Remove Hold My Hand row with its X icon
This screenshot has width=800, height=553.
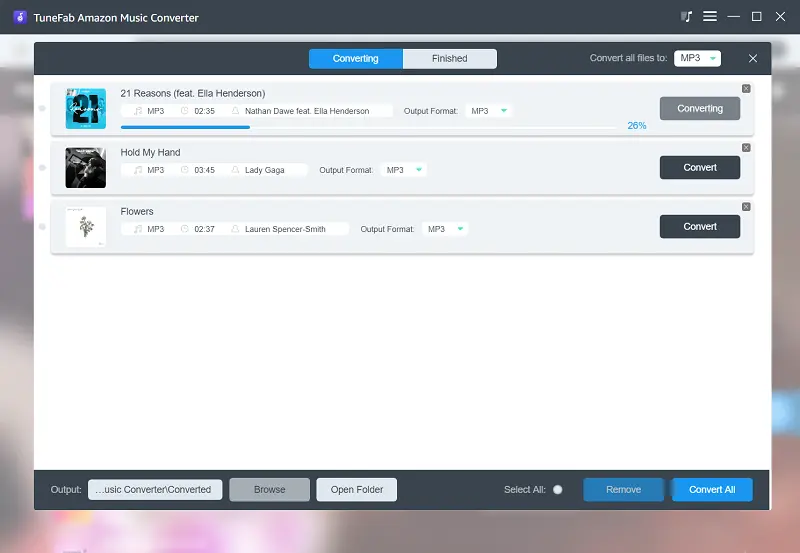pos(746,148)
